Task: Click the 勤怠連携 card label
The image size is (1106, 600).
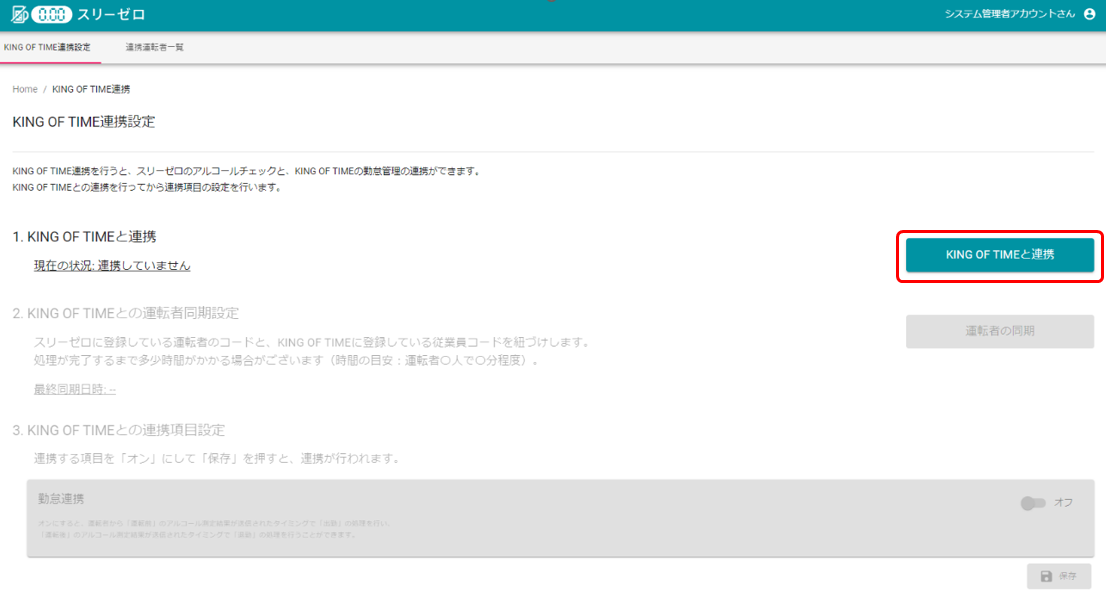Action: pyautogui.click(x=61, y=498)
